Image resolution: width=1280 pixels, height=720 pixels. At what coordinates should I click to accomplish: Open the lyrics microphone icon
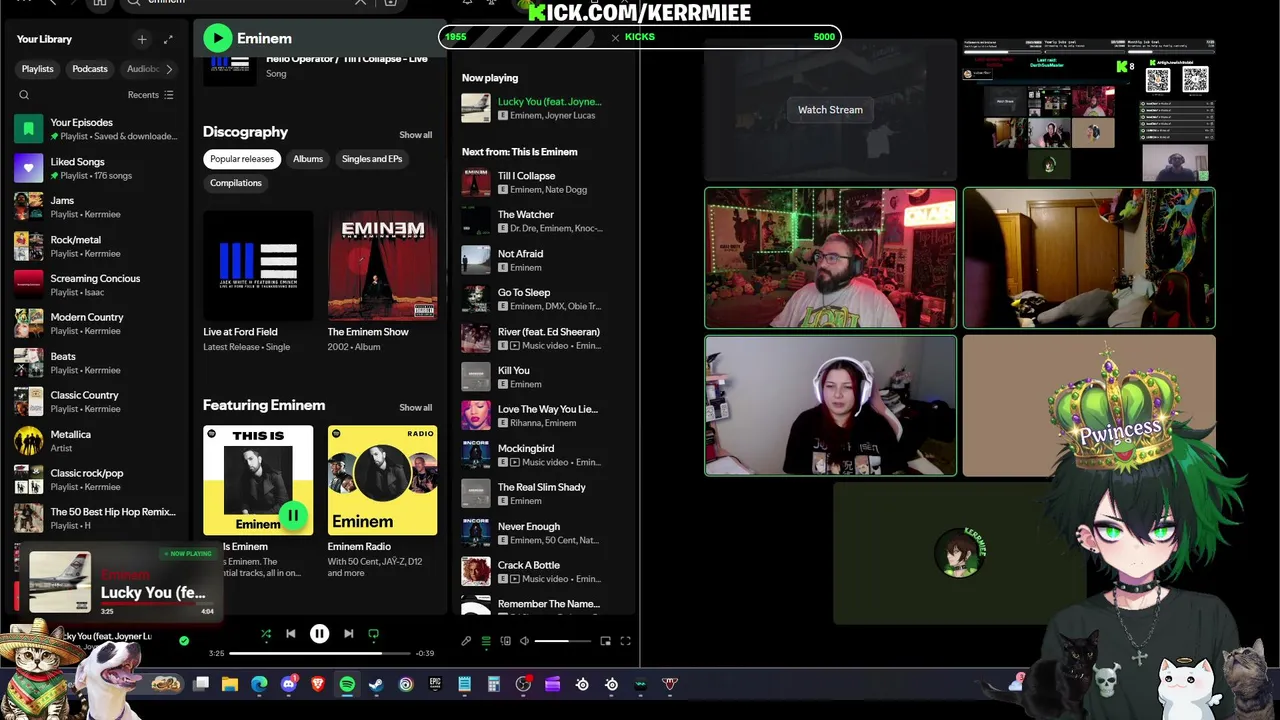(466, 641)
